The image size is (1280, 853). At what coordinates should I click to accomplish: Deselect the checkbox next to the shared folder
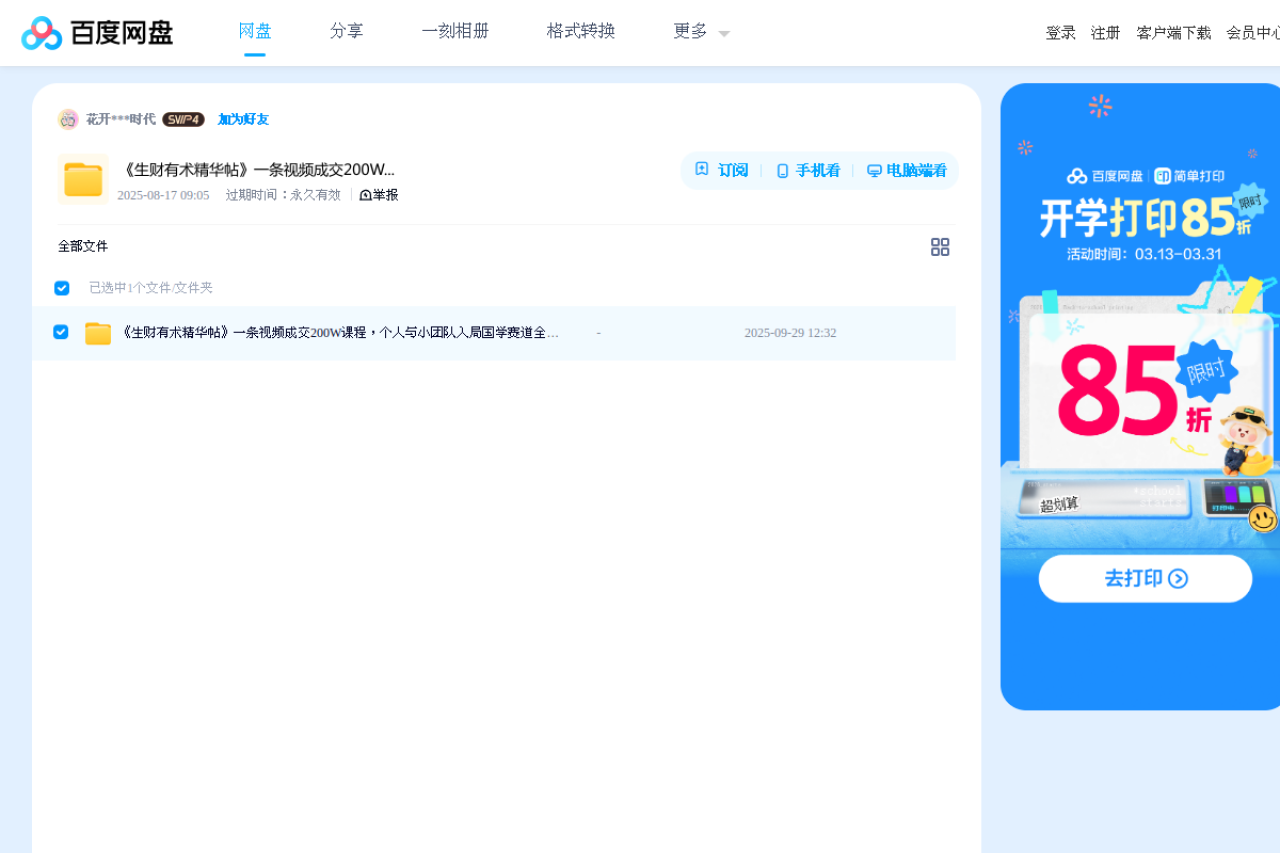60,332
